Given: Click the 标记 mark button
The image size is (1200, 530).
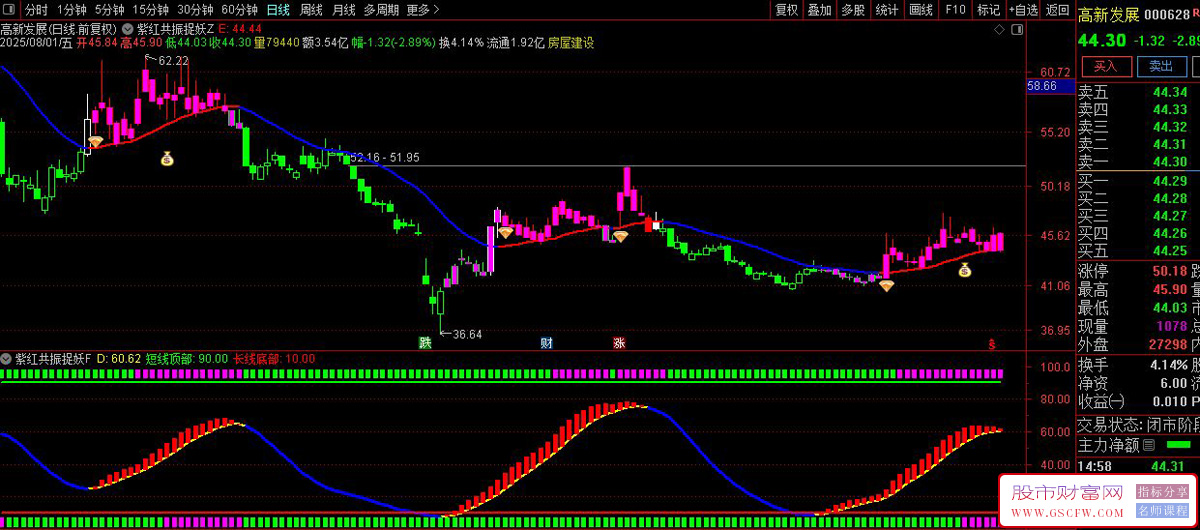Looking at the screenshot, I should tap(988, 10).
